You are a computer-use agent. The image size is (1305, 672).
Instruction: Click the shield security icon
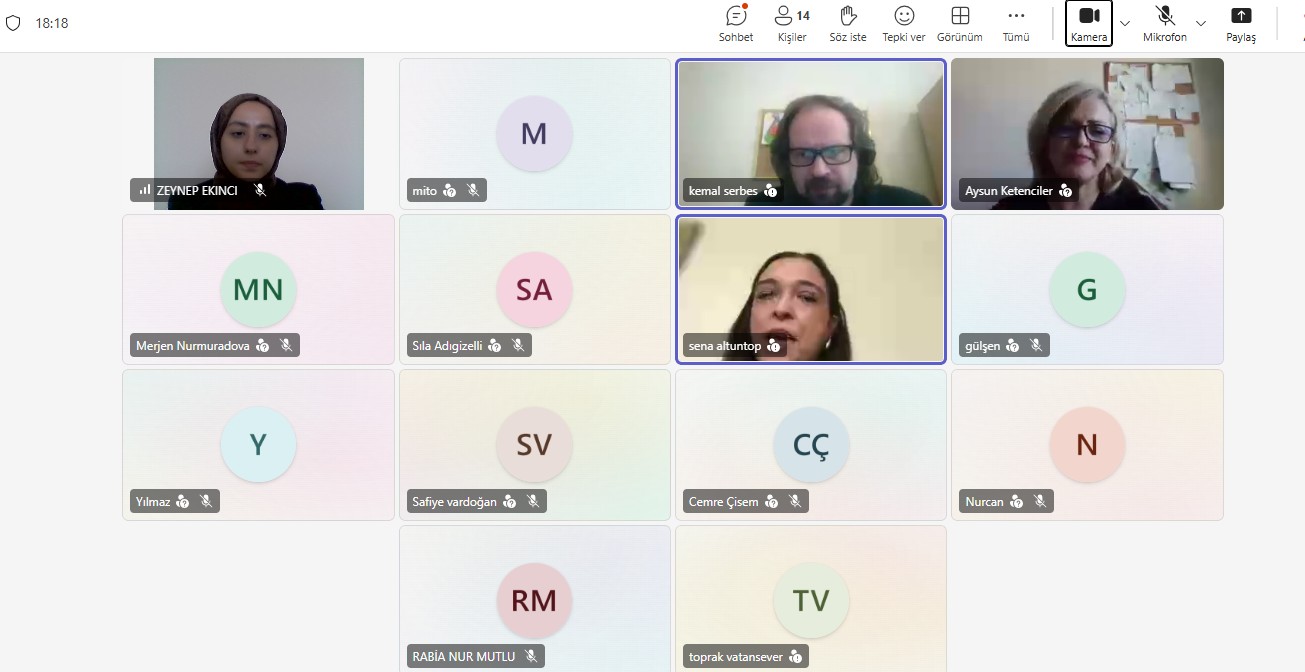pyautogui.click(x=14, y=23)
